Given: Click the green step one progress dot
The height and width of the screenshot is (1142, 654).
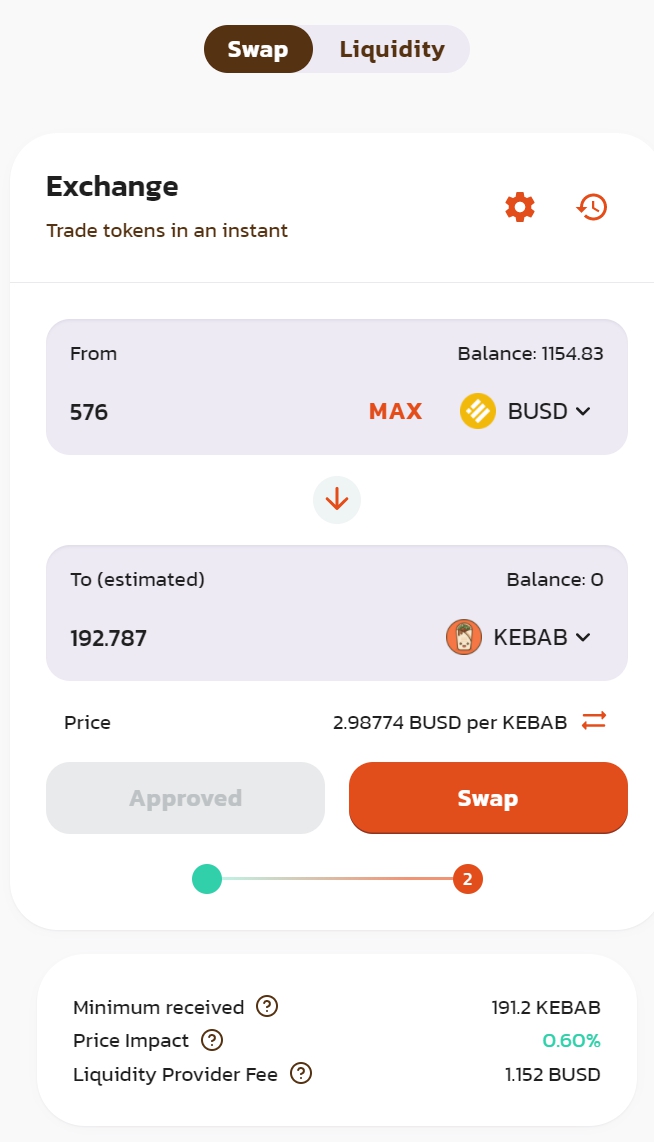Looking at the screenshot, I should coord(207,879).
